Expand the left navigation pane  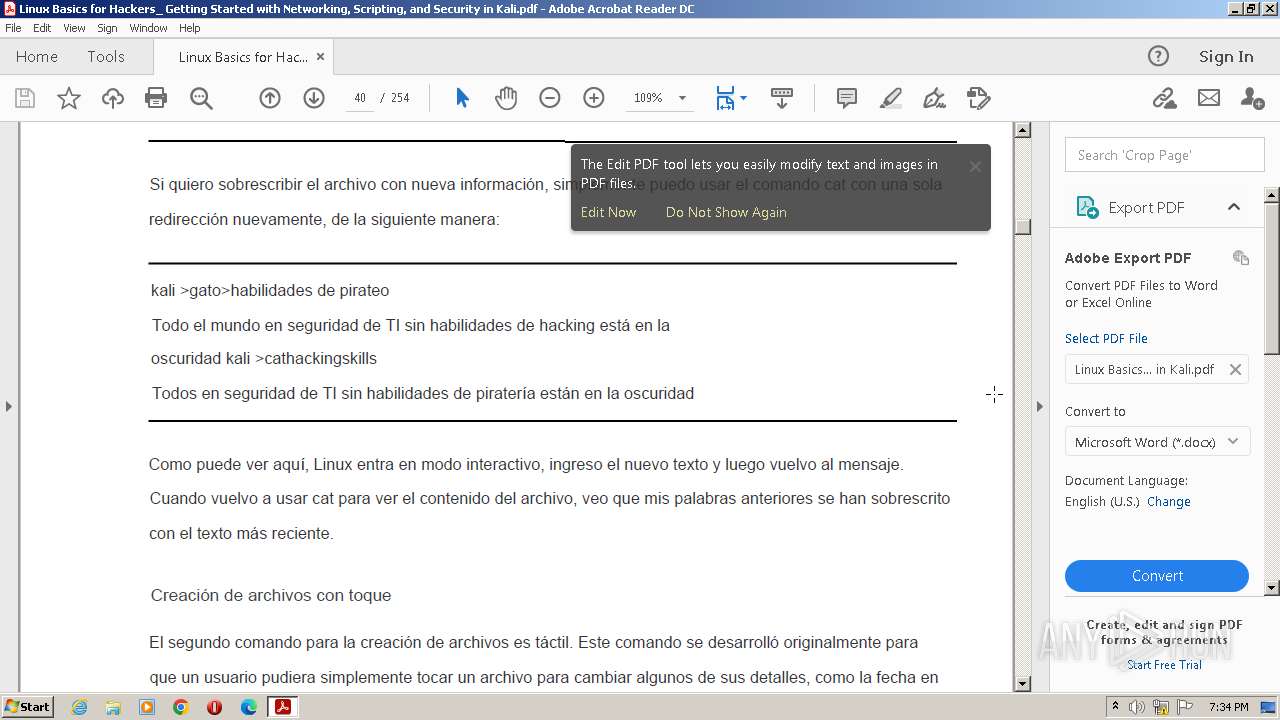tap(9, 406)
